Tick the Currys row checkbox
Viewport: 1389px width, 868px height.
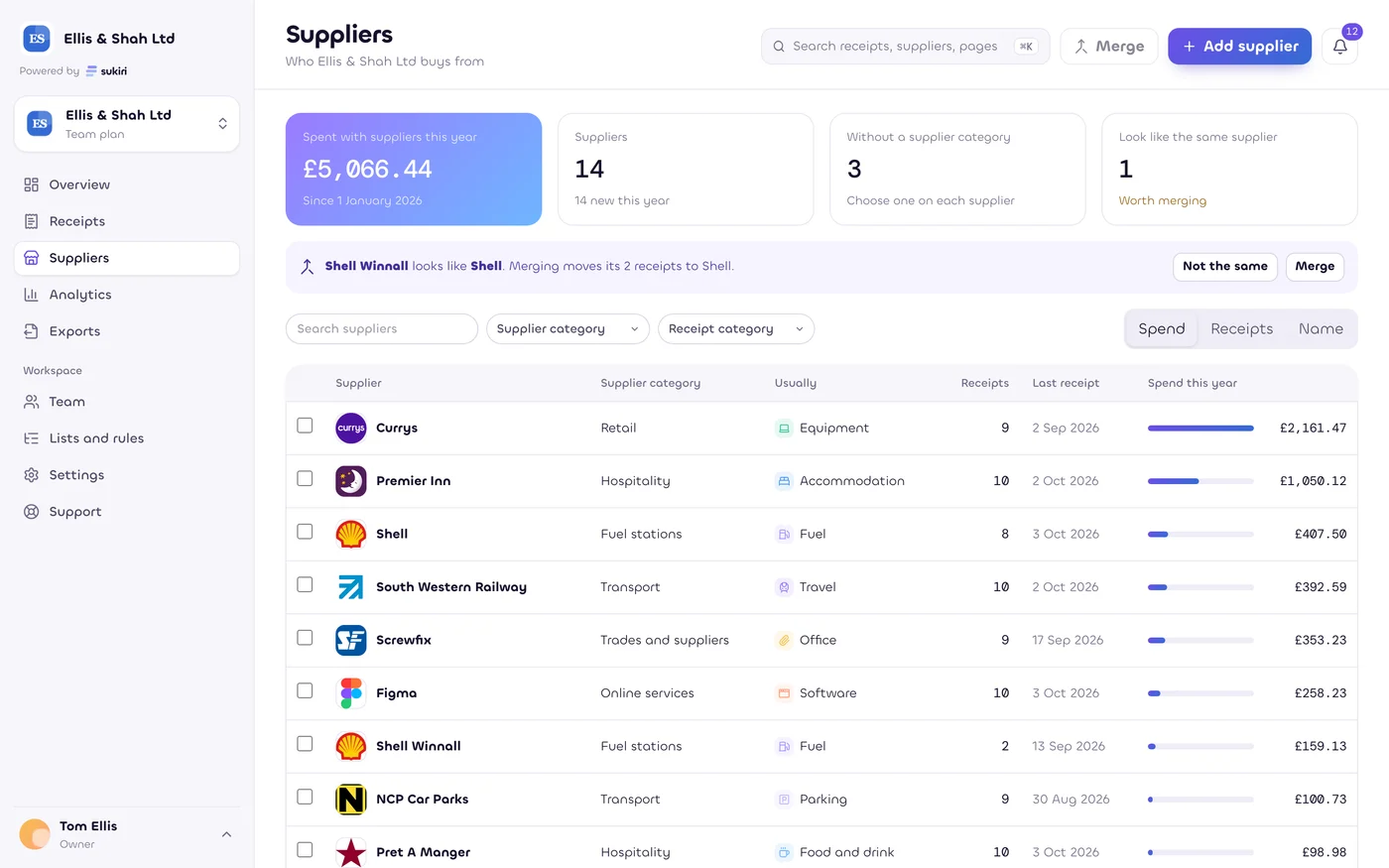point(305,426)
